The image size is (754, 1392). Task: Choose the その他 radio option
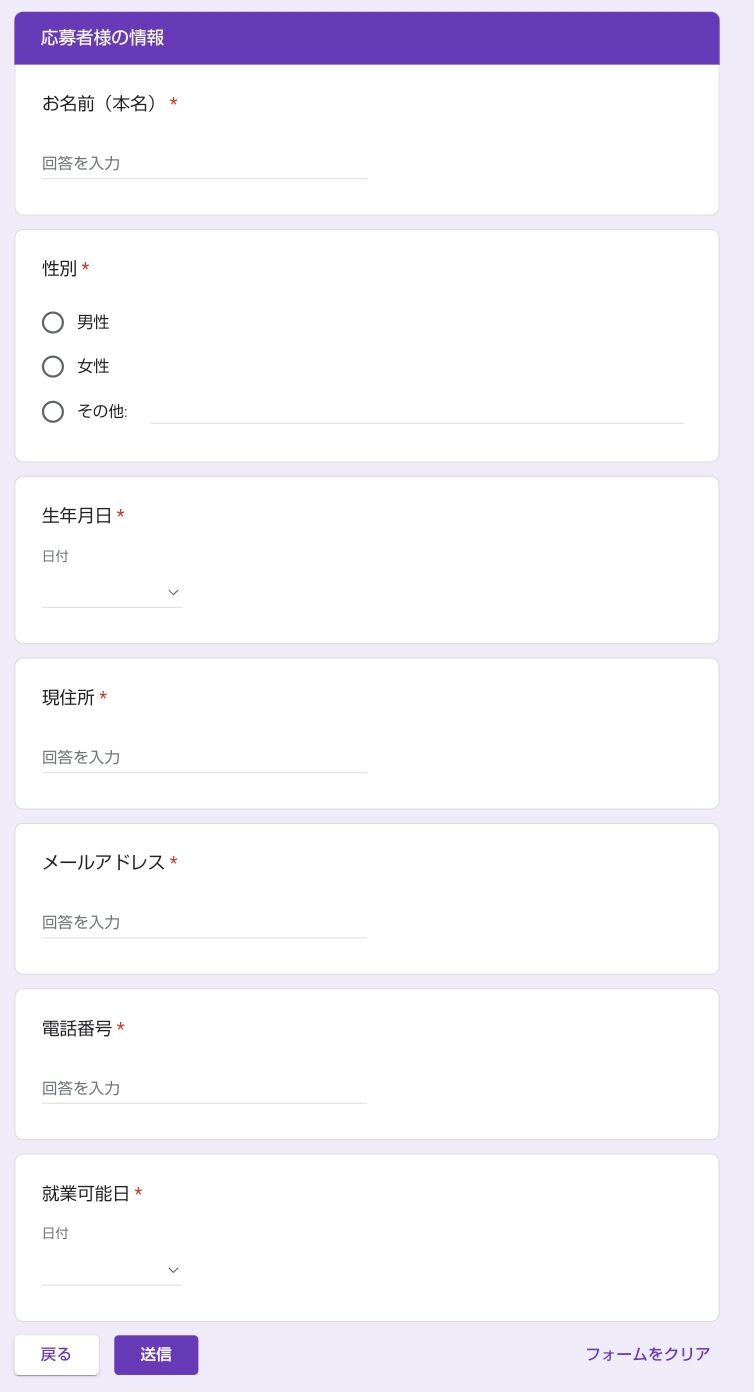[x=53, y=411]
